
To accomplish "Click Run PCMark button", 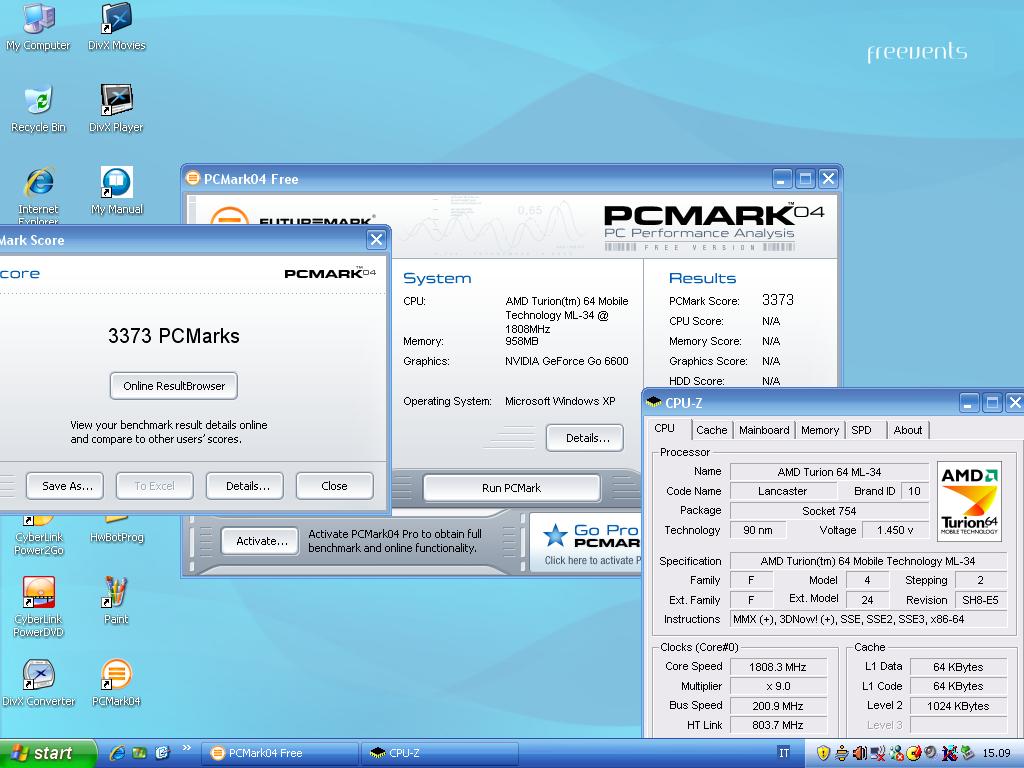I will pos(511,488).
